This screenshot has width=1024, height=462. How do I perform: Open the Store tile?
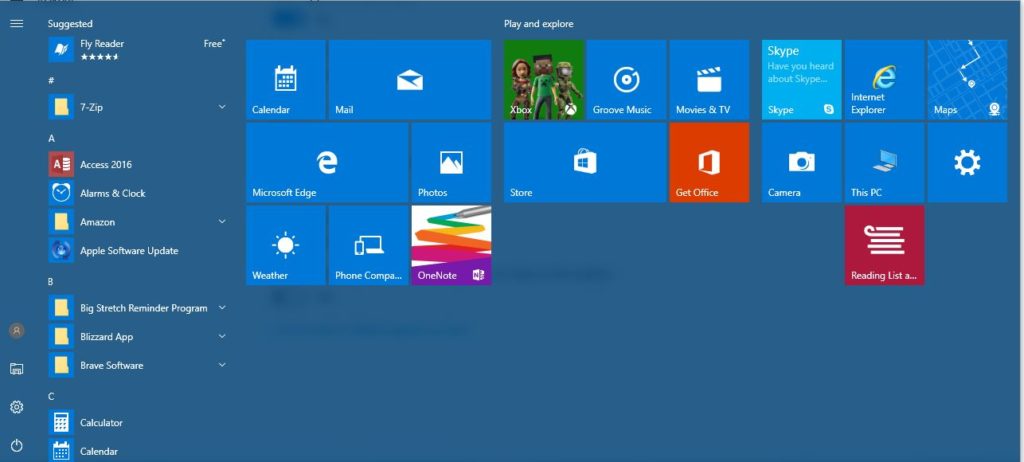584,162
